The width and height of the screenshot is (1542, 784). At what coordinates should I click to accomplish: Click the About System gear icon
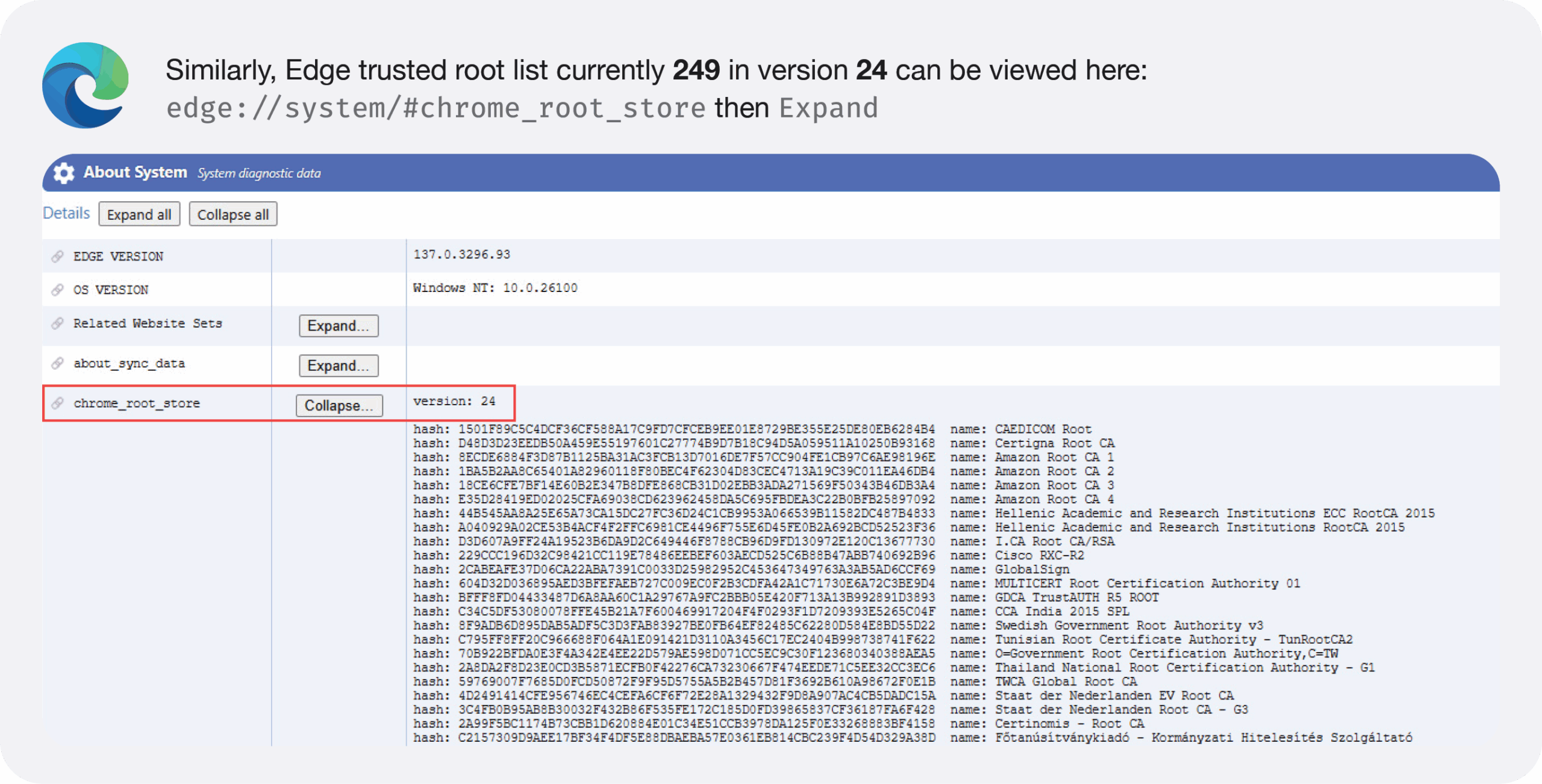click(x=63, y=173)
